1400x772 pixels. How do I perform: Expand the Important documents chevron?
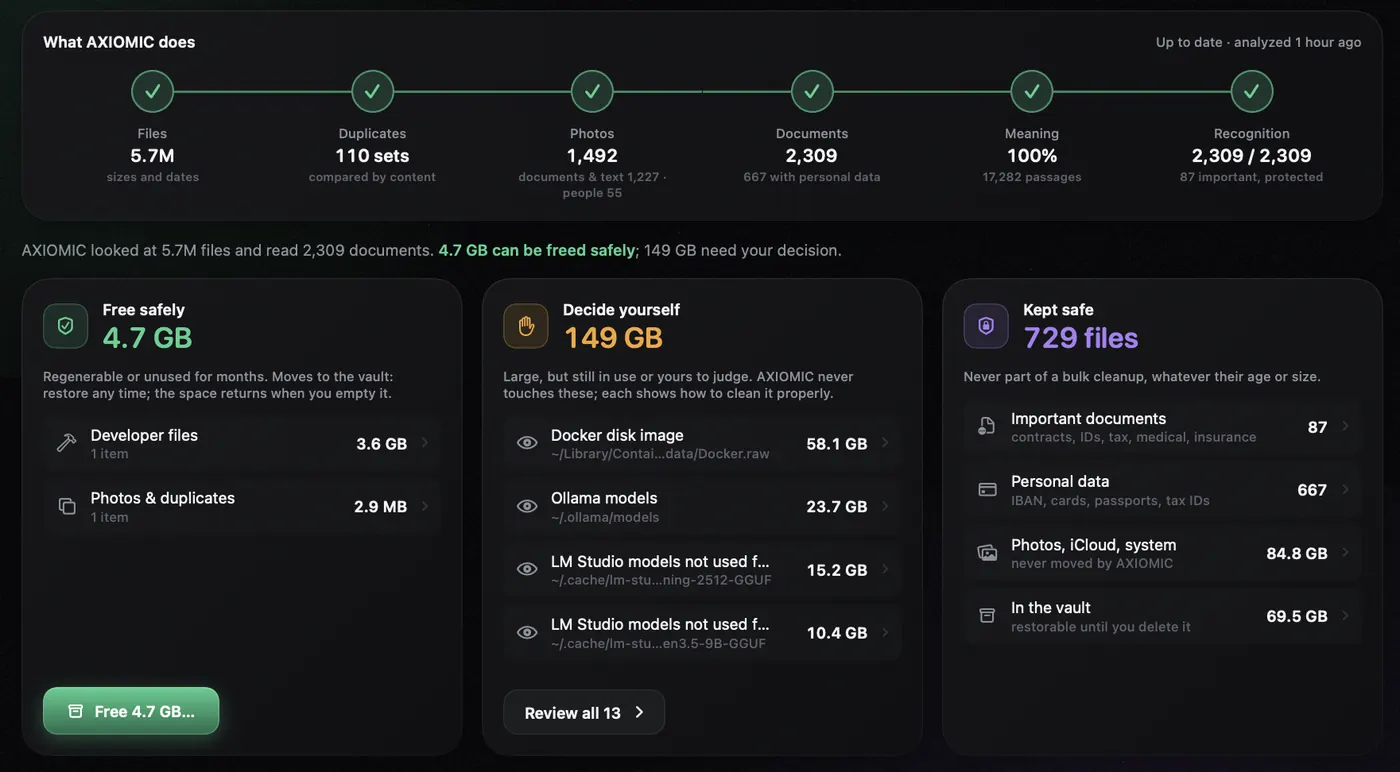[x=1345, y=427]
